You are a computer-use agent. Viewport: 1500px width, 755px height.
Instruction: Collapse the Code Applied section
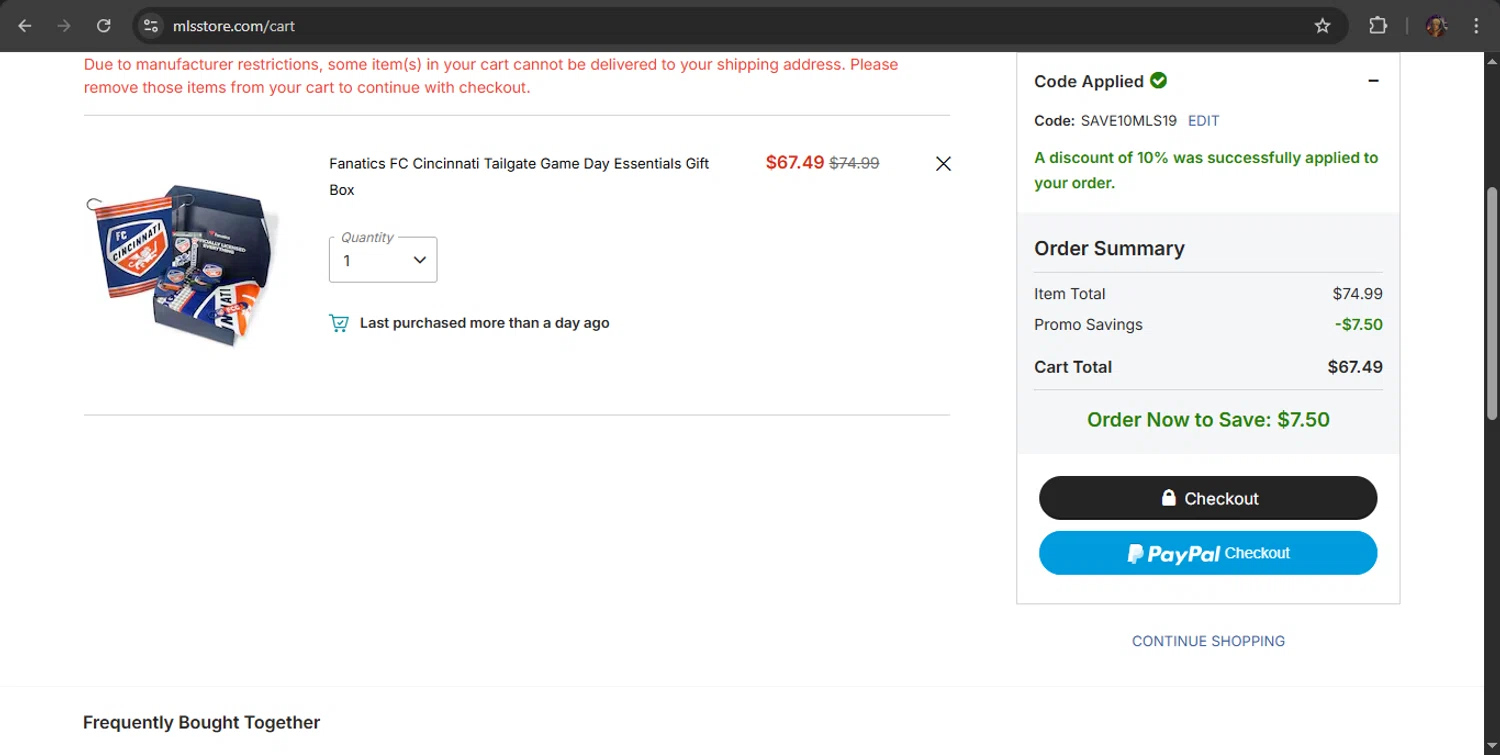pyautogui.click(x=1373, y=81)
